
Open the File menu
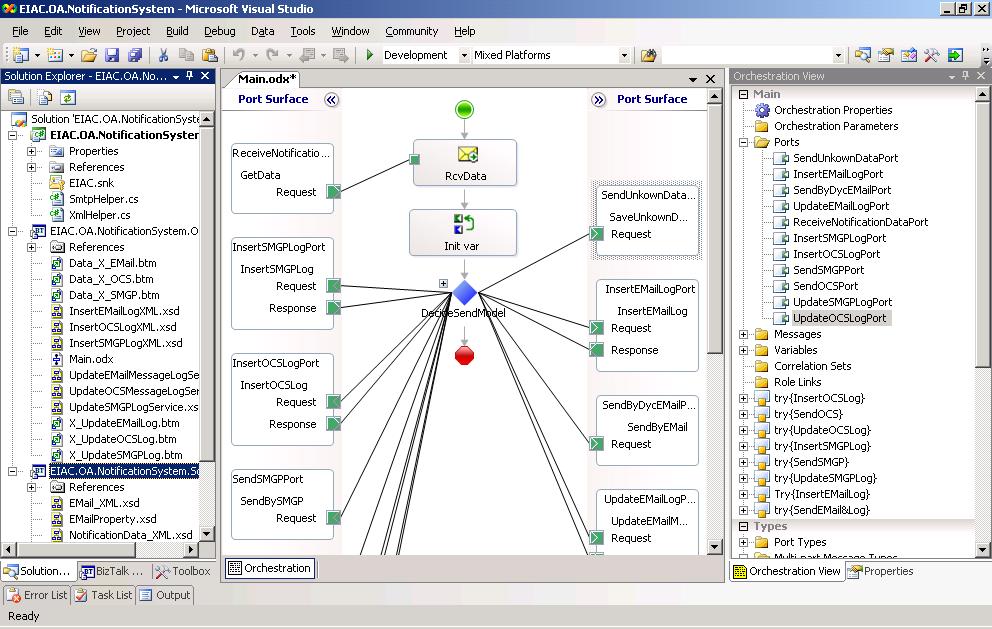point(20,31)
